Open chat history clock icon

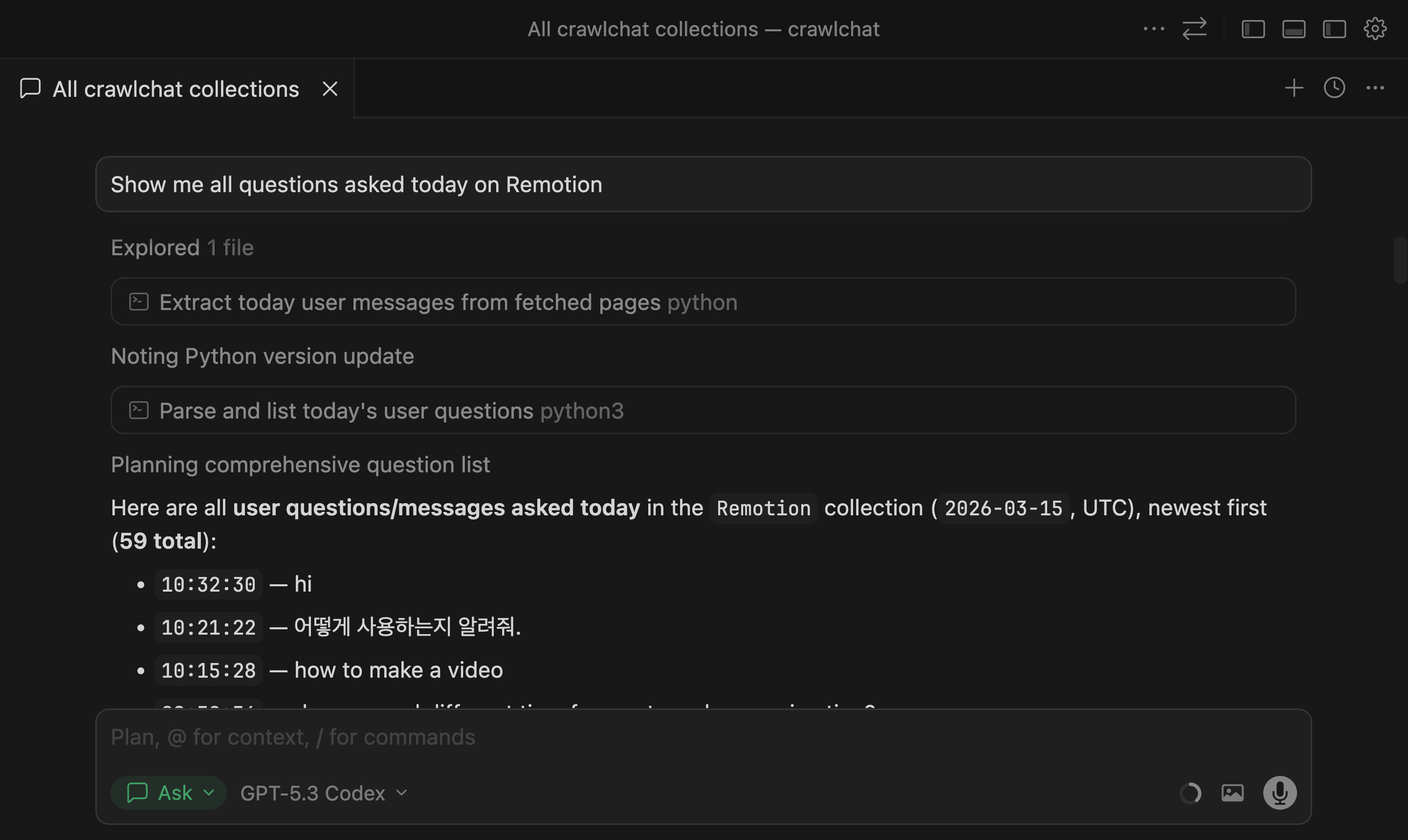pos(1334,88)
